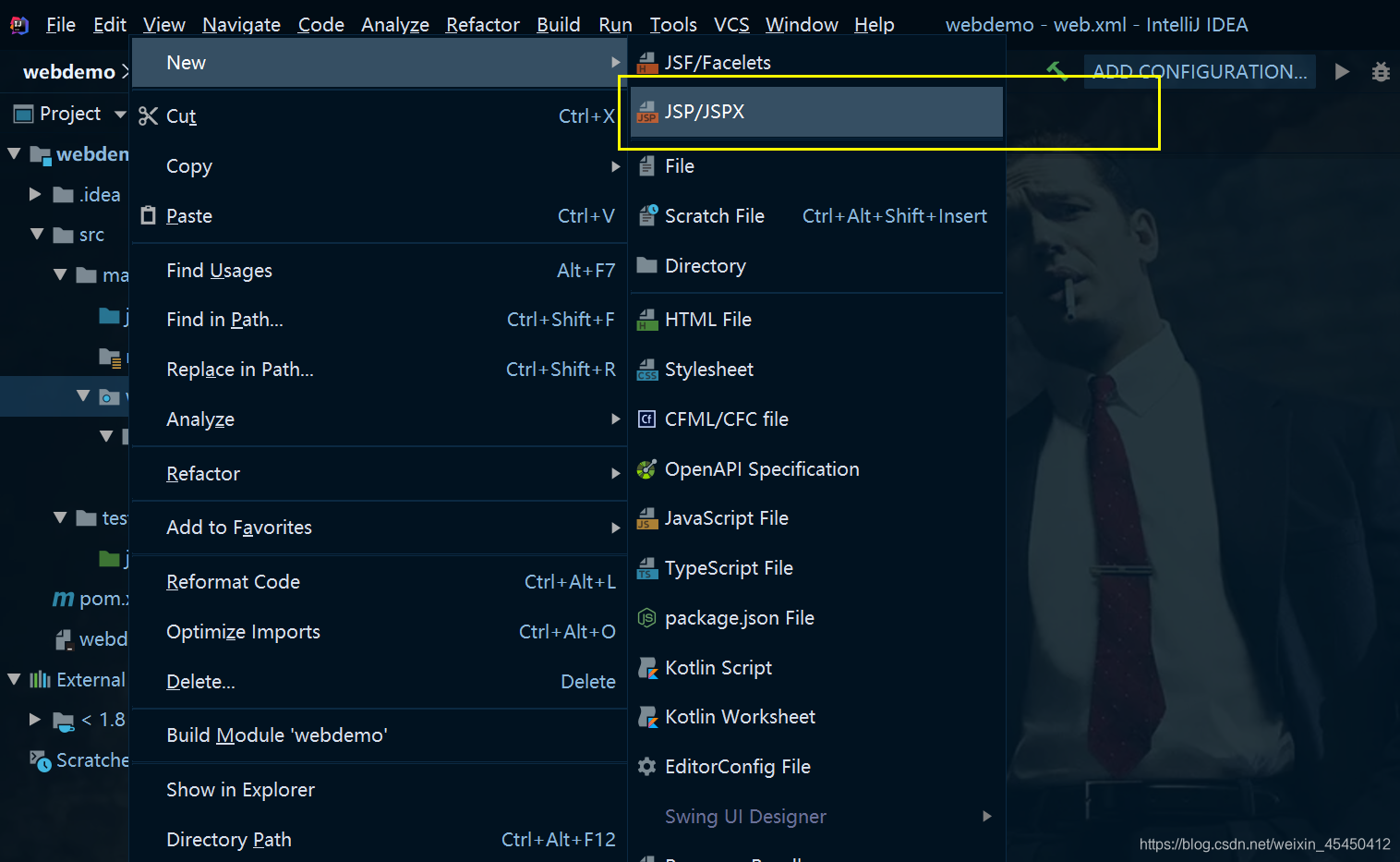Viewport: 1400px width, 862px height.
Task: Click the EditorConfig File gear icon
Action: [x=647, y=767]
